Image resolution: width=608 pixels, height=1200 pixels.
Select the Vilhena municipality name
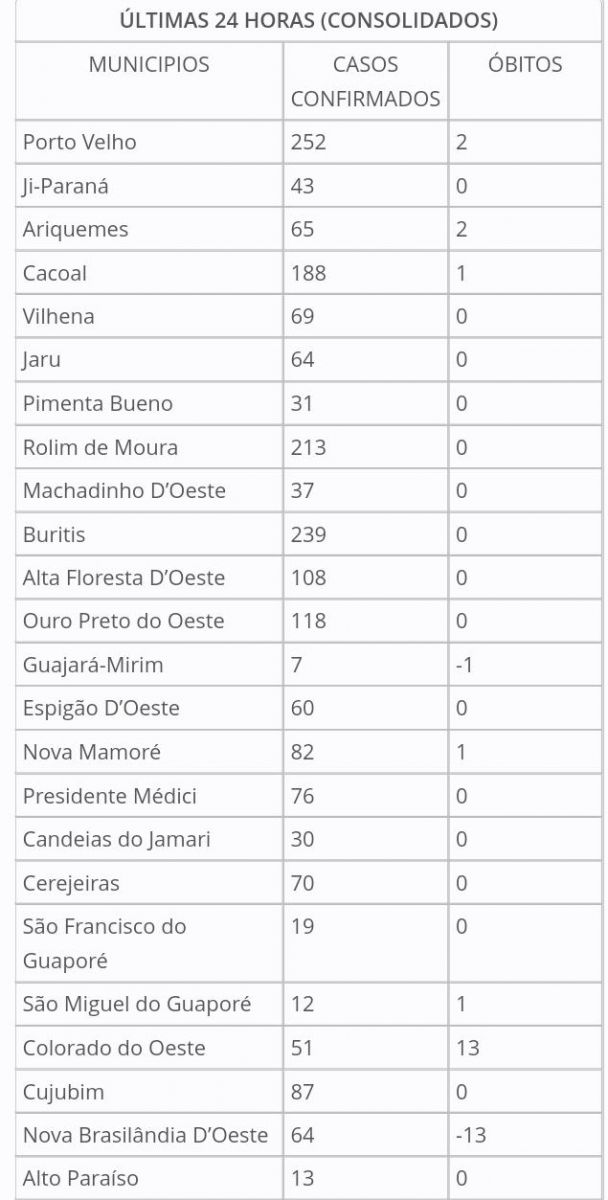[x=59, y=316]
